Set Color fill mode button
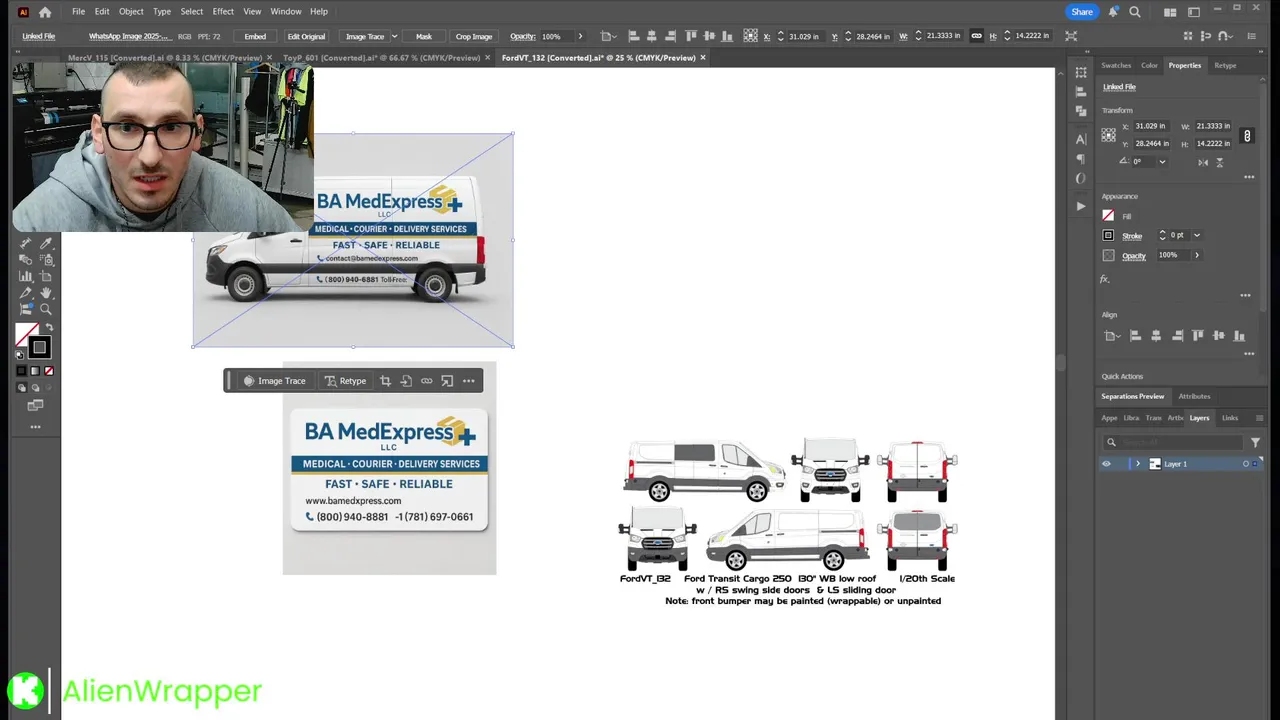1280x720 pixels. point(21,371)
